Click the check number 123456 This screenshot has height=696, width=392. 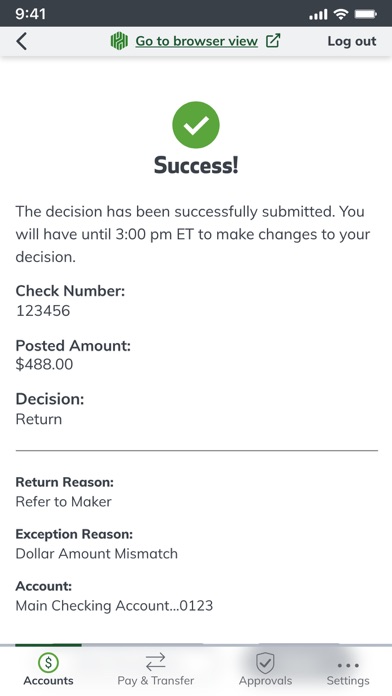click(43, 311)
